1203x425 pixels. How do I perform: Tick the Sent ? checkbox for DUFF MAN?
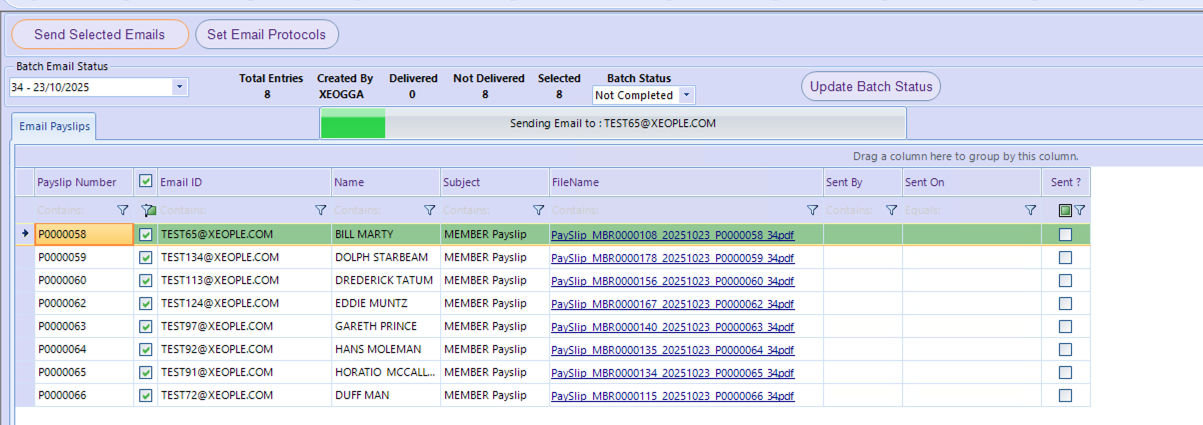click(x=1065, y=396)
